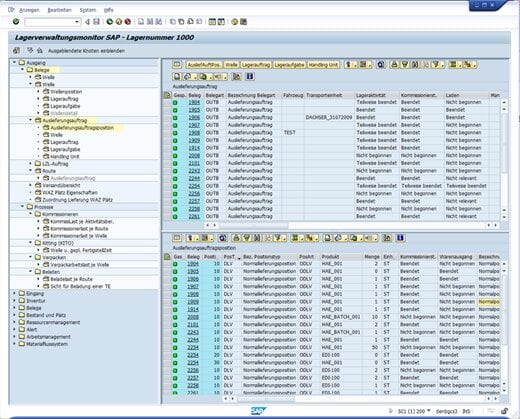Click the highlighted Normalpo cell in row 1909
This screenshot has width=520, height=419.
(x=489, y=302)
